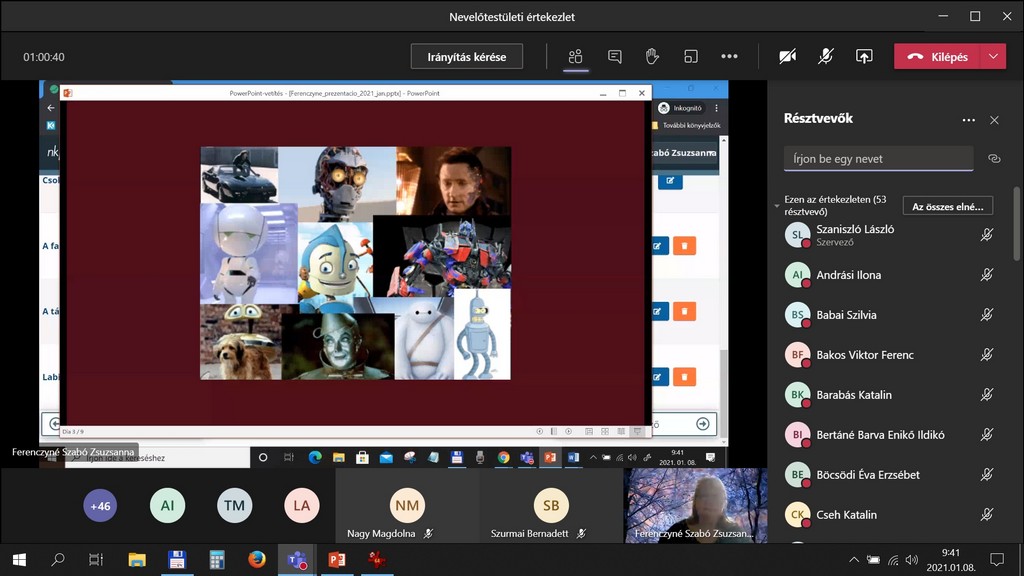Select the LA avatar in the bottom strip
1024x576 pixels.
(302, 505)
